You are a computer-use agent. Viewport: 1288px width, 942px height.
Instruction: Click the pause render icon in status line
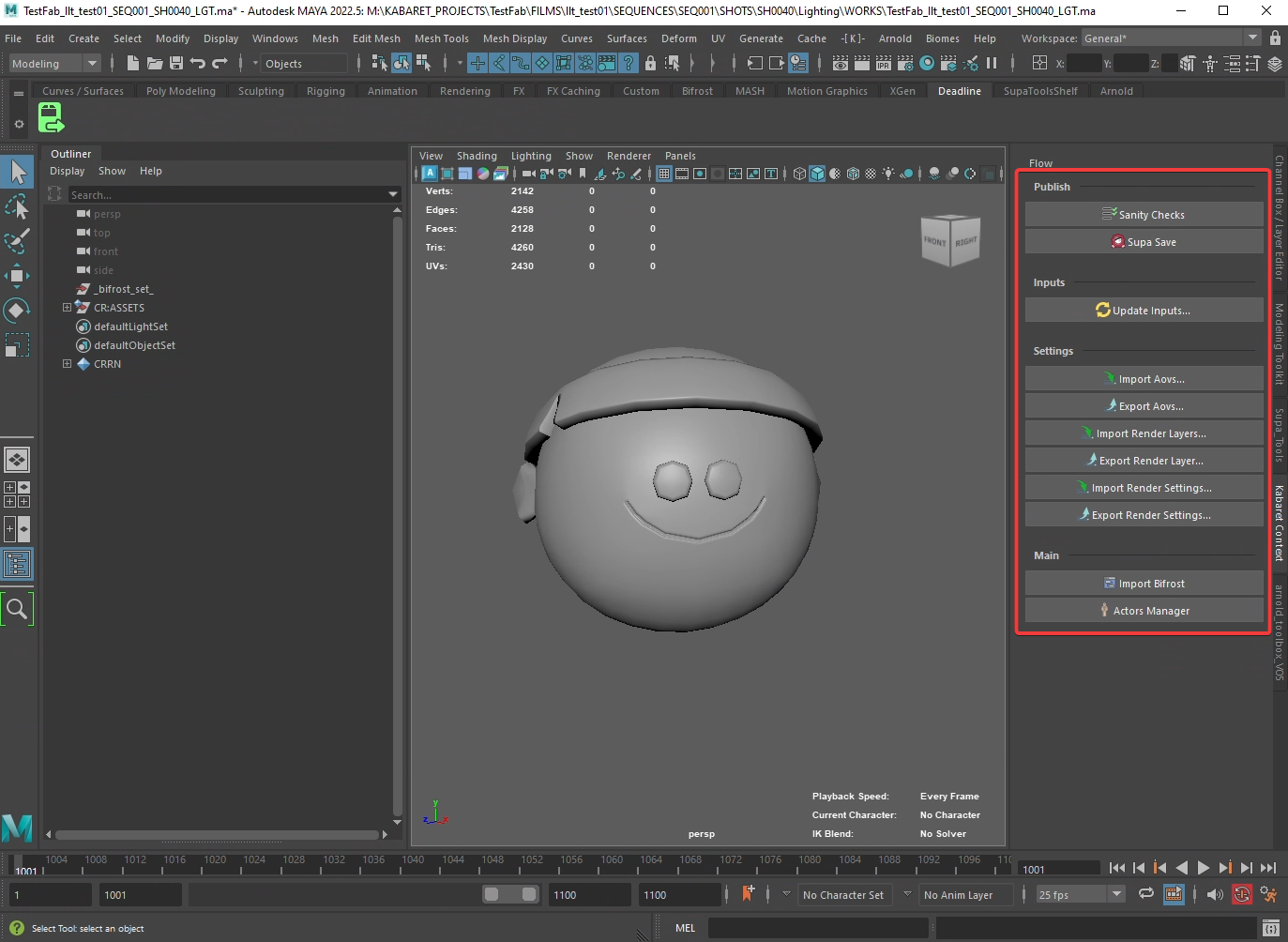pyautogui.click(x=993, y=64)
